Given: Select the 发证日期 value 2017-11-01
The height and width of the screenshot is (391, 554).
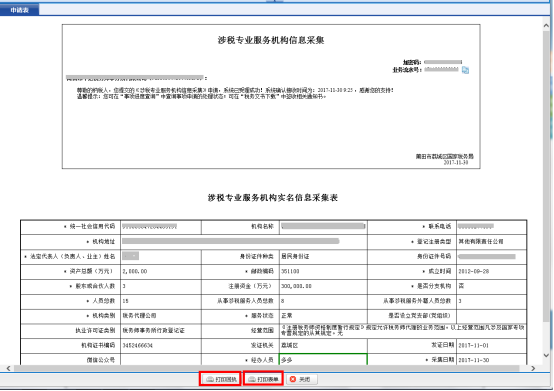Looking at the screenshot, I should click(474, 345).
